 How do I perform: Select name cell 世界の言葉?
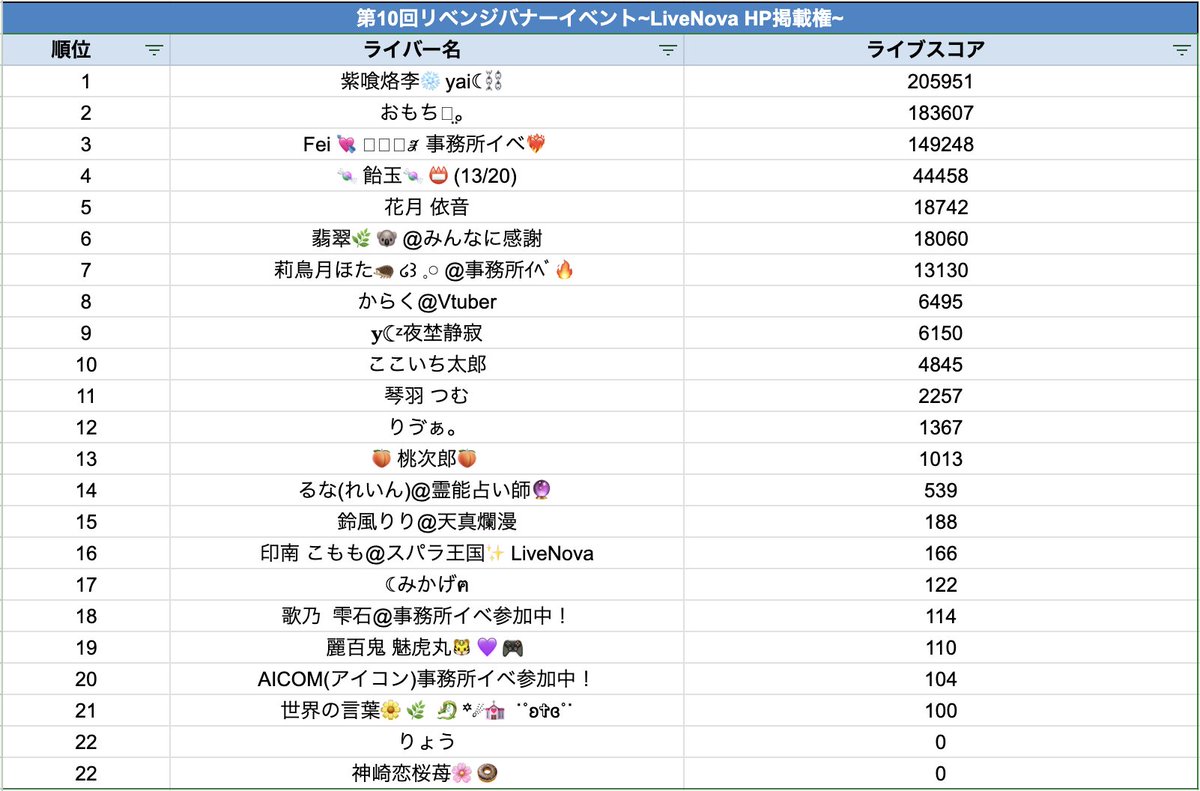(x=427, y=712)
